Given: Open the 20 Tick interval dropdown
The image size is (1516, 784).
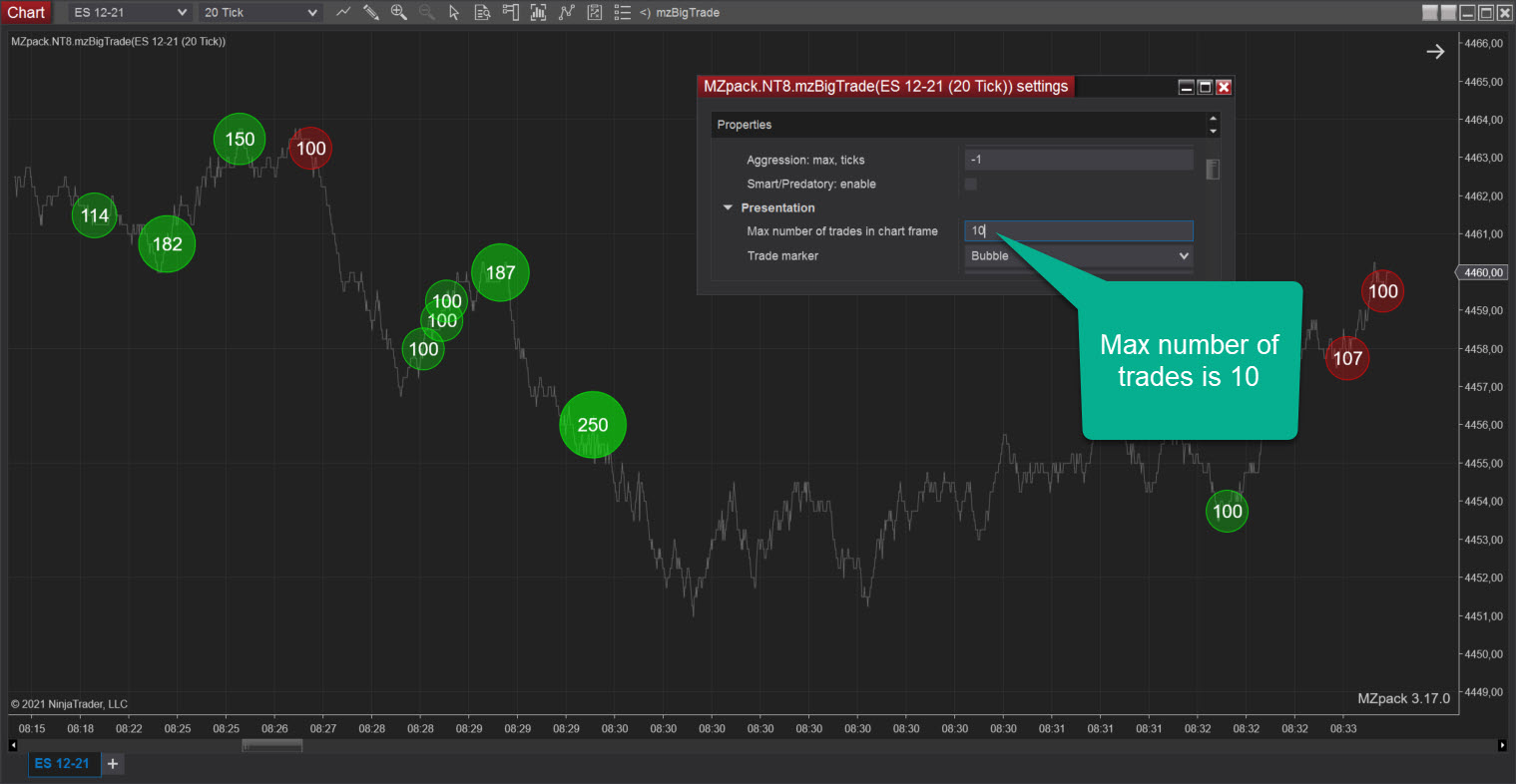Looking at the screenshot, I should 260,12.
